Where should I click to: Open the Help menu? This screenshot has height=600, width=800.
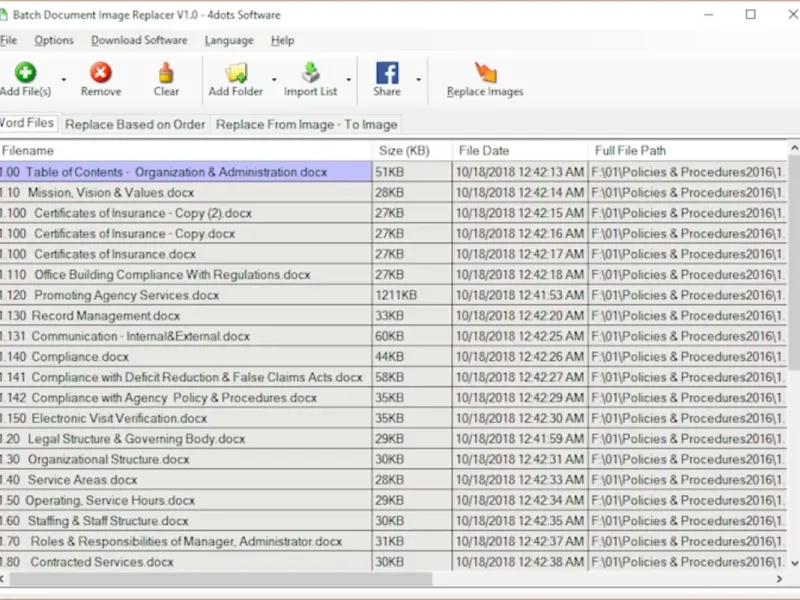[283, 40]
